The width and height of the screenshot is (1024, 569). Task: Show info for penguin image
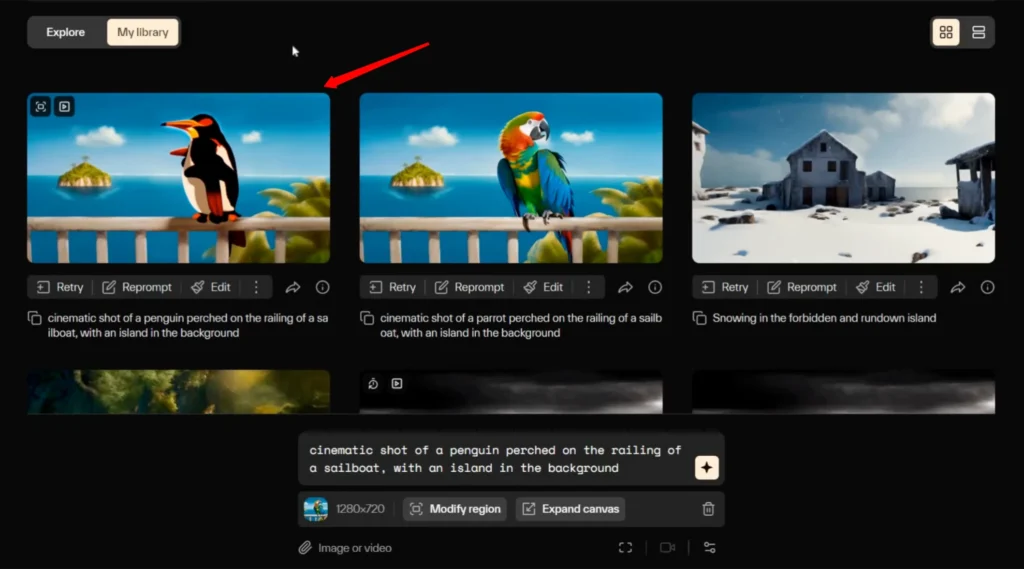[323, 287]
